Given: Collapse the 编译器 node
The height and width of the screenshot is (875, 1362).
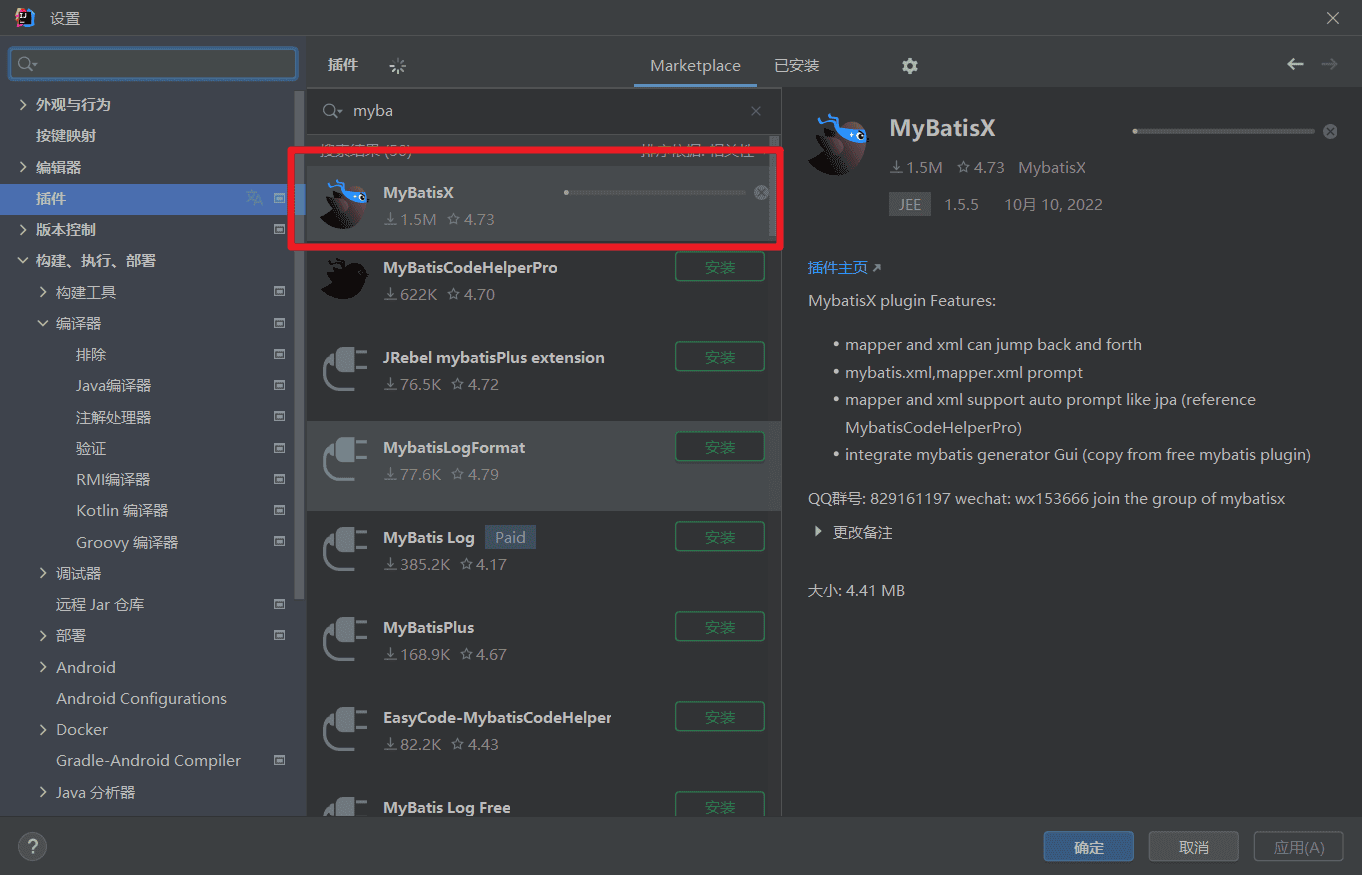Looking at the screenshot, I should coord(43,323).
